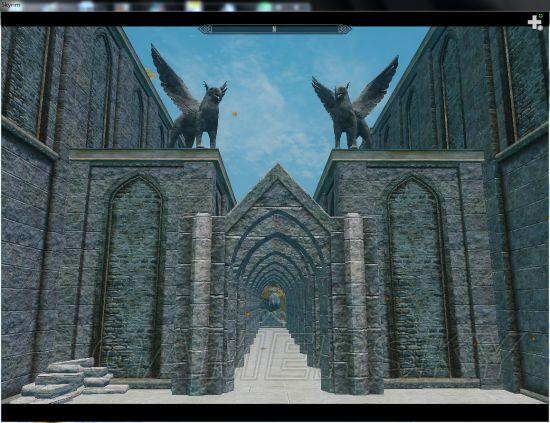Click the Skyrim window title text
Screen dimensions: 550x423
click(x=11, y=5)
